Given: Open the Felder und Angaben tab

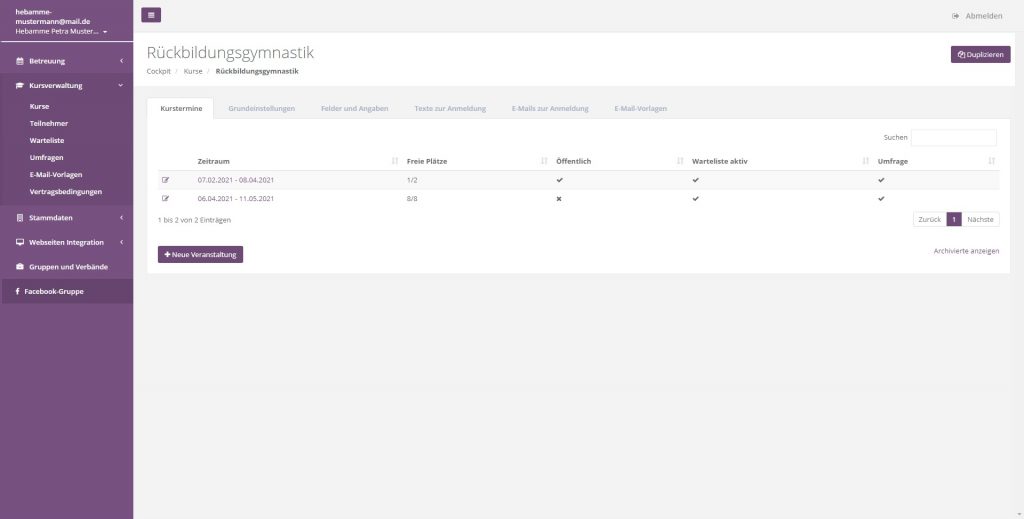Looking at the screenshot, I should coord(354,108).
